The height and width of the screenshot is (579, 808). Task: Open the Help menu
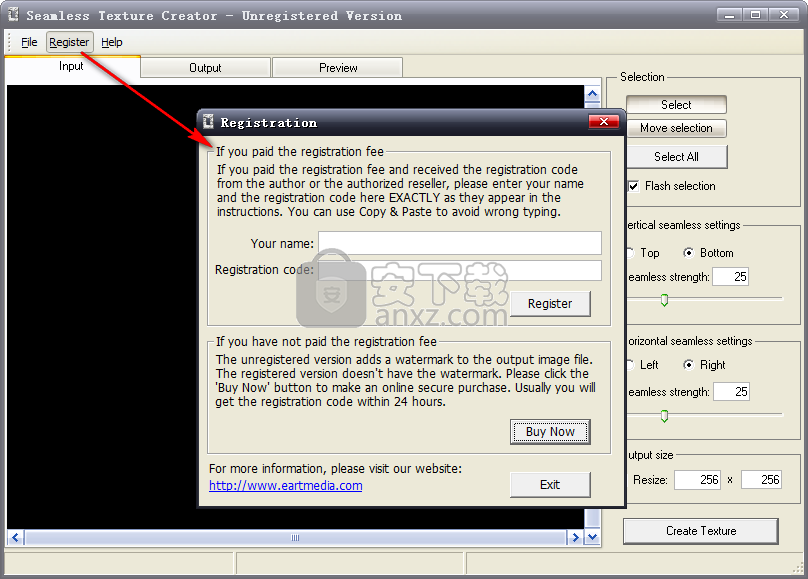click(x=111, y=42)
